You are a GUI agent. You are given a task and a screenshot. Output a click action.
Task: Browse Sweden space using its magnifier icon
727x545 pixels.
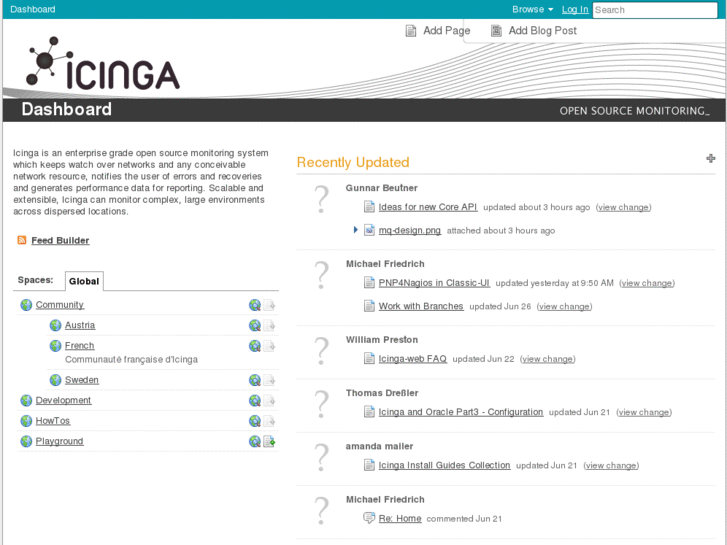coord(255,380)
